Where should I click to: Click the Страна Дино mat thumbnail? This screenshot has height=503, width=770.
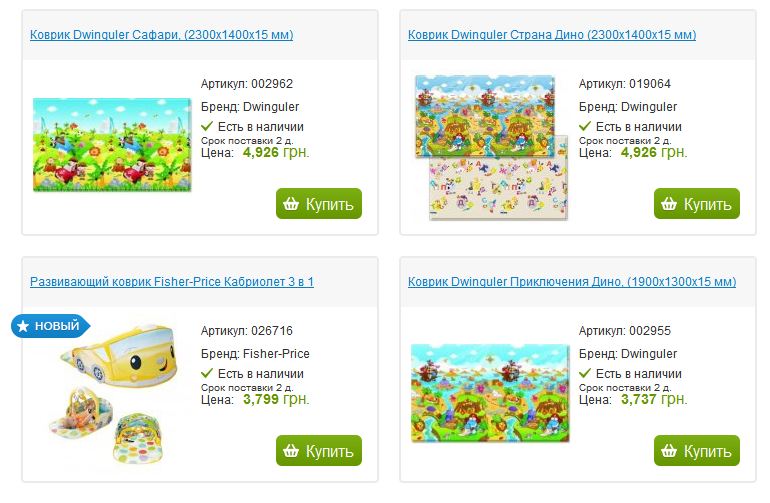(490, 146)
